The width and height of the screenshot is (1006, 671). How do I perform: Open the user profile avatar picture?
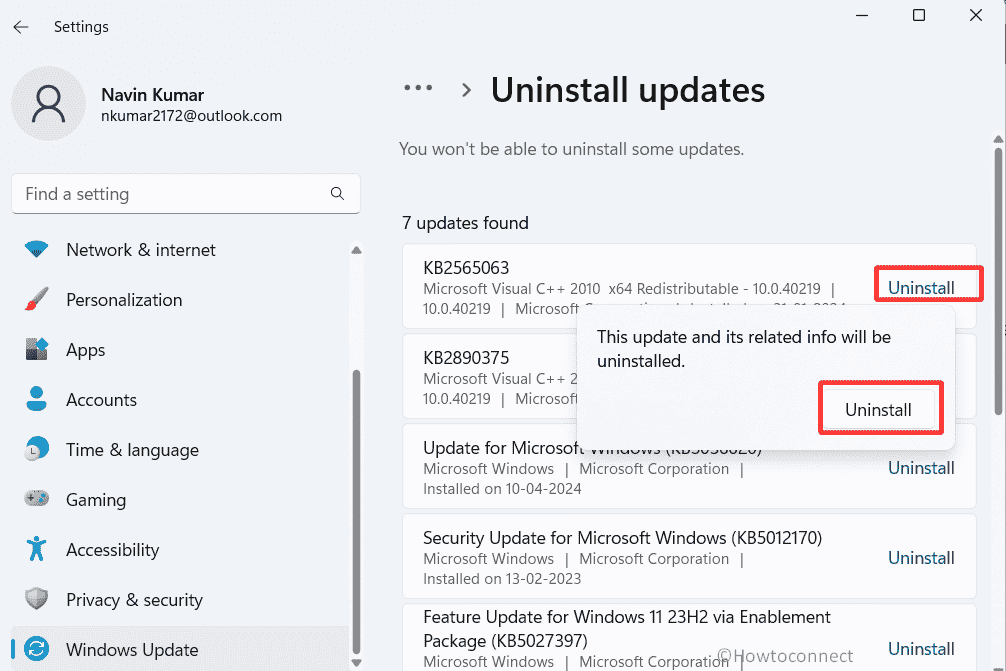[x=49, y=103]
